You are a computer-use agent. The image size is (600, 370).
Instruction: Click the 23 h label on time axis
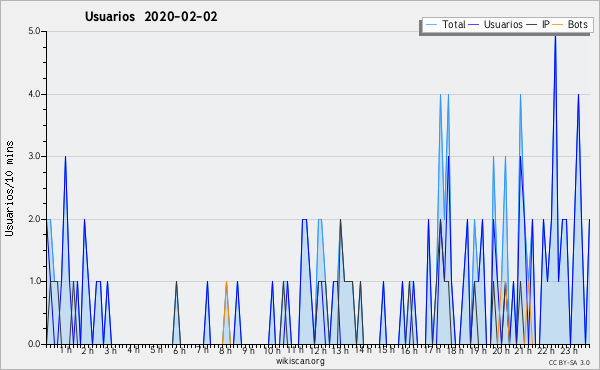[569, 351]
